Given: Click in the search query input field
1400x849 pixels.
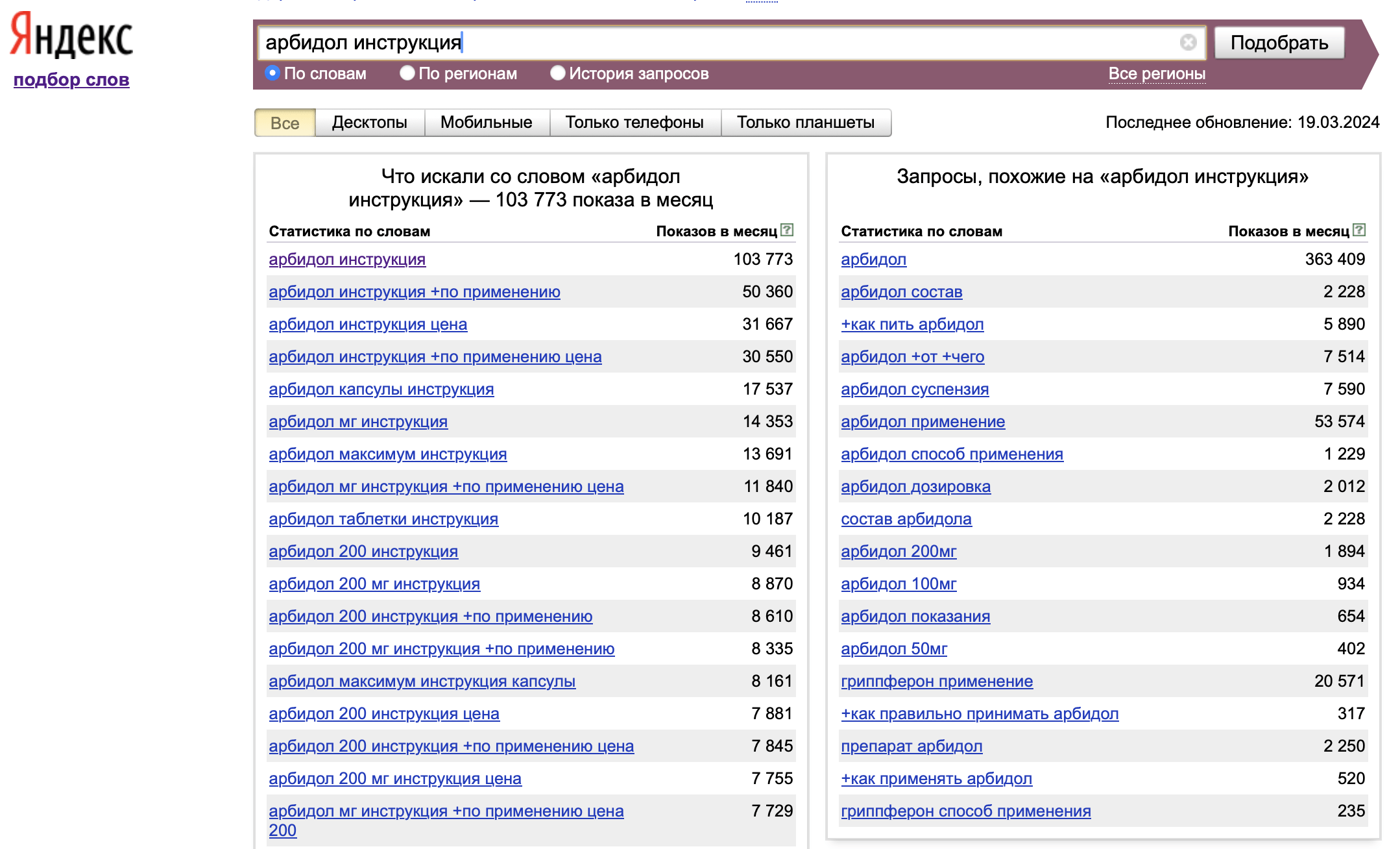Looking at the screenshot, I should click(x=714, y=43).
